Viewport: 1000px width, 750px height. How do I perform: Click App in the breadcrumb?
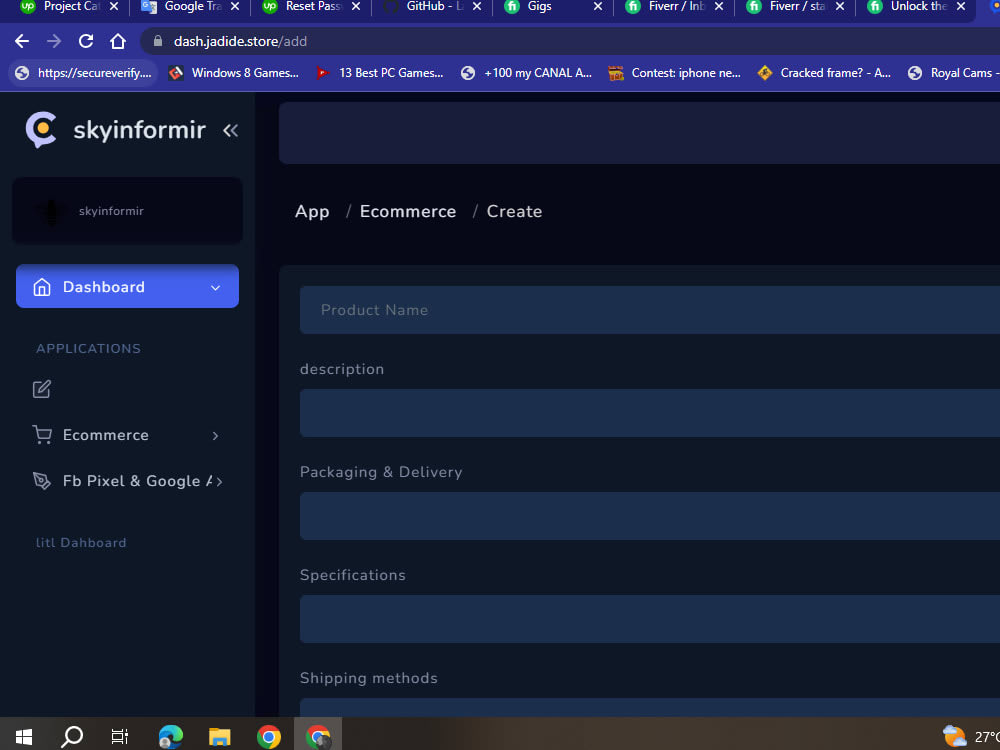coord(312,212)
